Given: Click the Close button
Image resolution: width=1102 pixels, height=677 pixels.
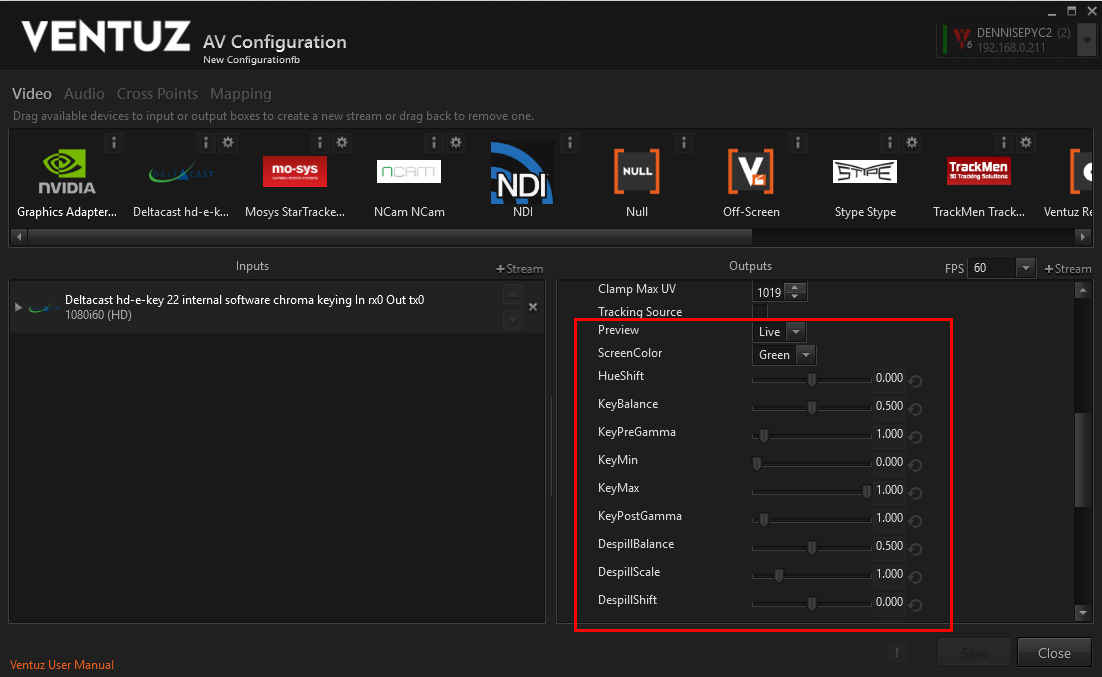Looking at the screenshot, I should click(1054, 653).
